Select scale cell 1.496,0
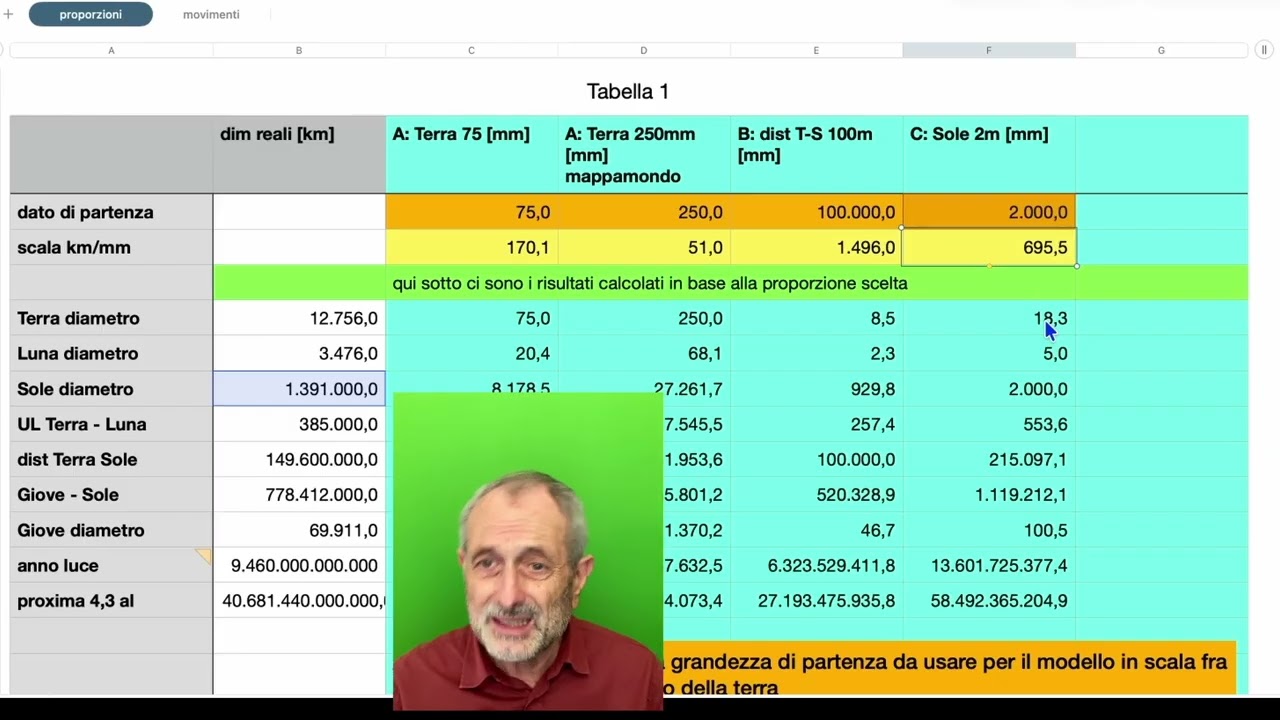 coord(816,247)
